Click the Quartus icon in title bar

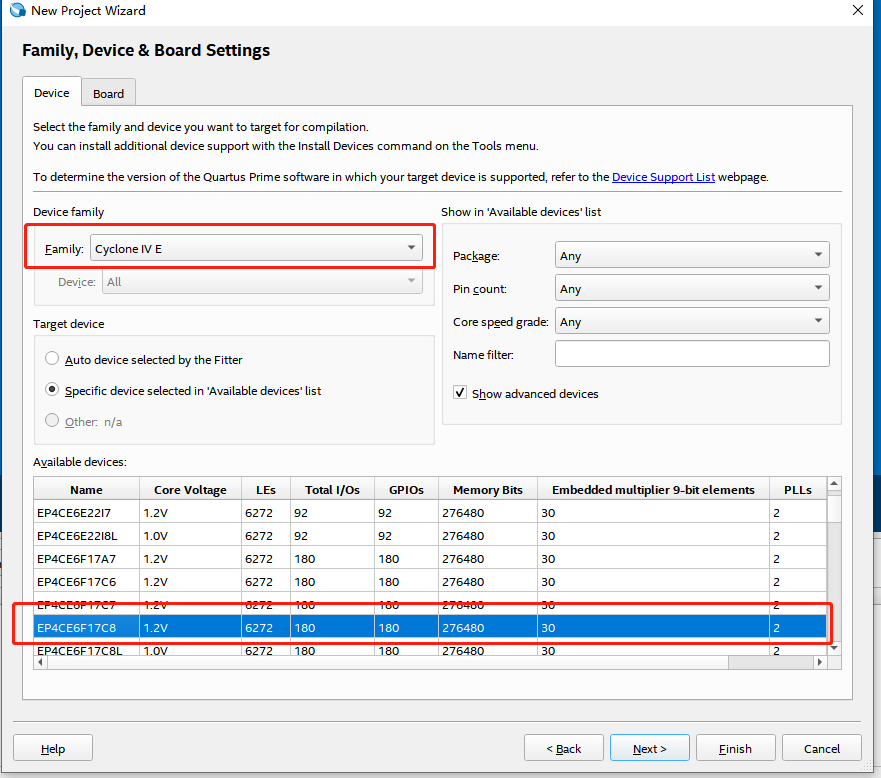pyautogui.click(x=17, y=11)
